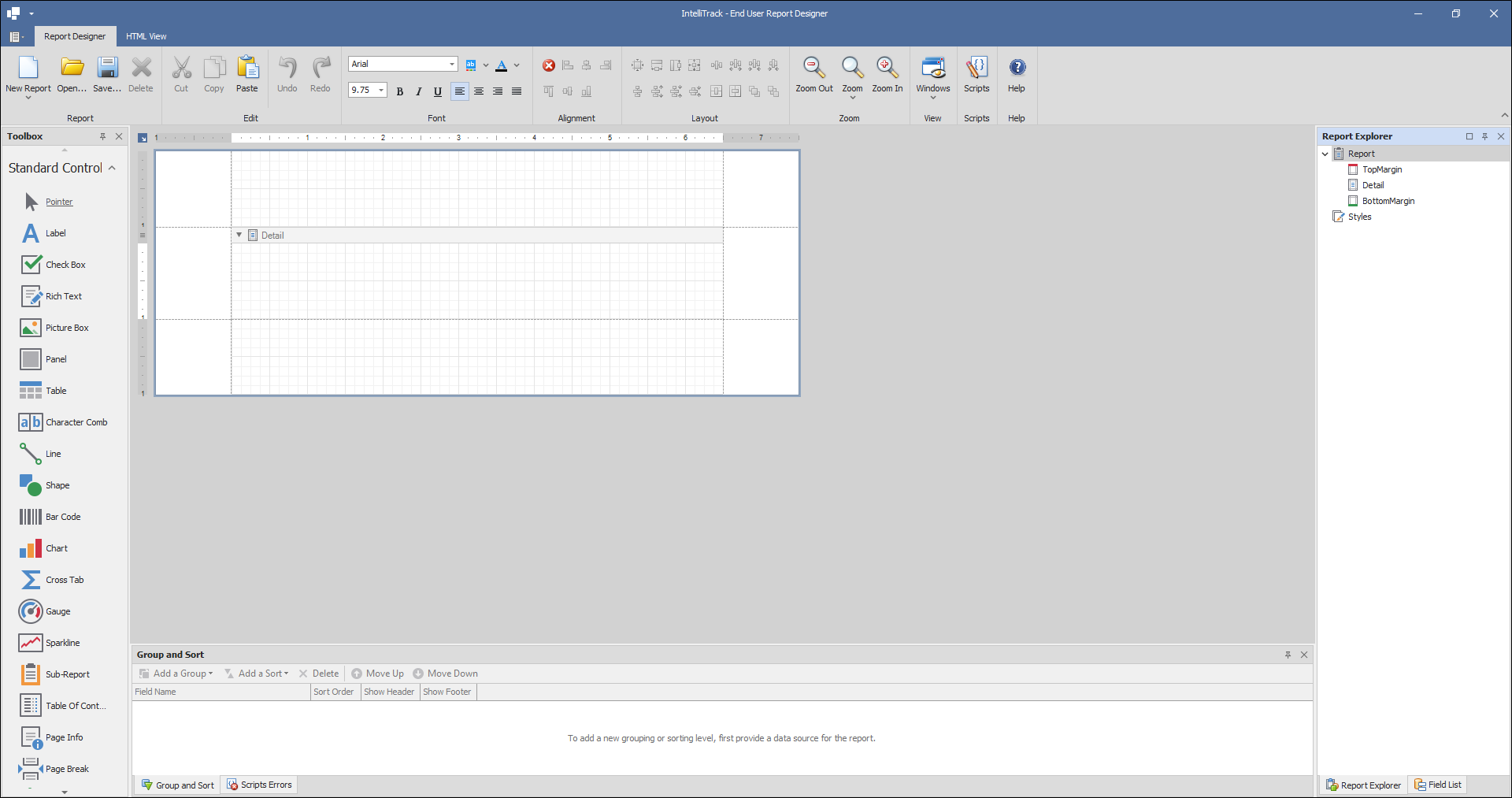The height and width of the screenshot is (798, 1512).
Task: Select the Shape control
Action: click(x=57, y=485)
